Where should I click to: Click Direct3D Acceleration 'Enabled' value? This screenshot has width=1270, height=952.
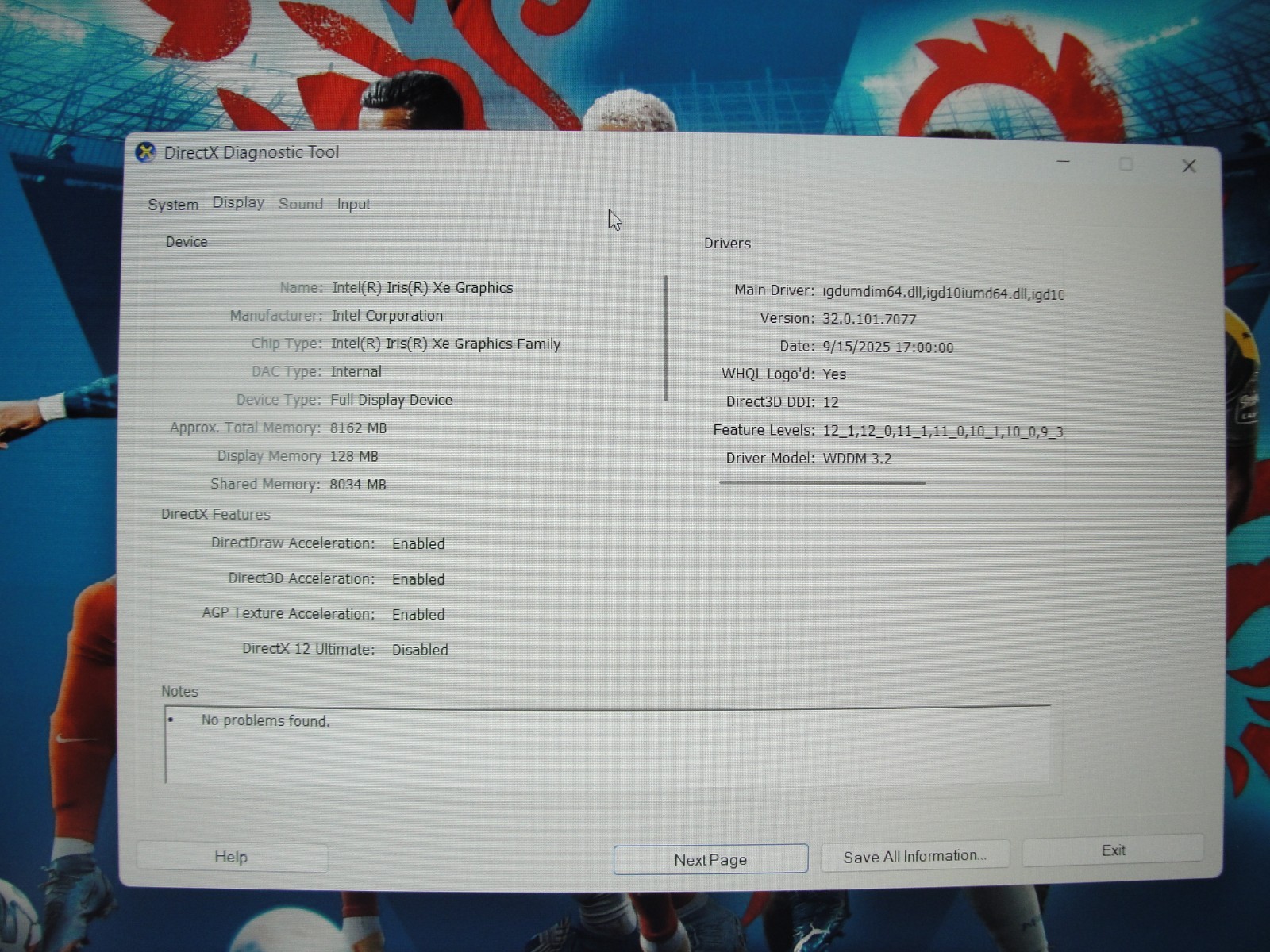(x=418, y=580)
